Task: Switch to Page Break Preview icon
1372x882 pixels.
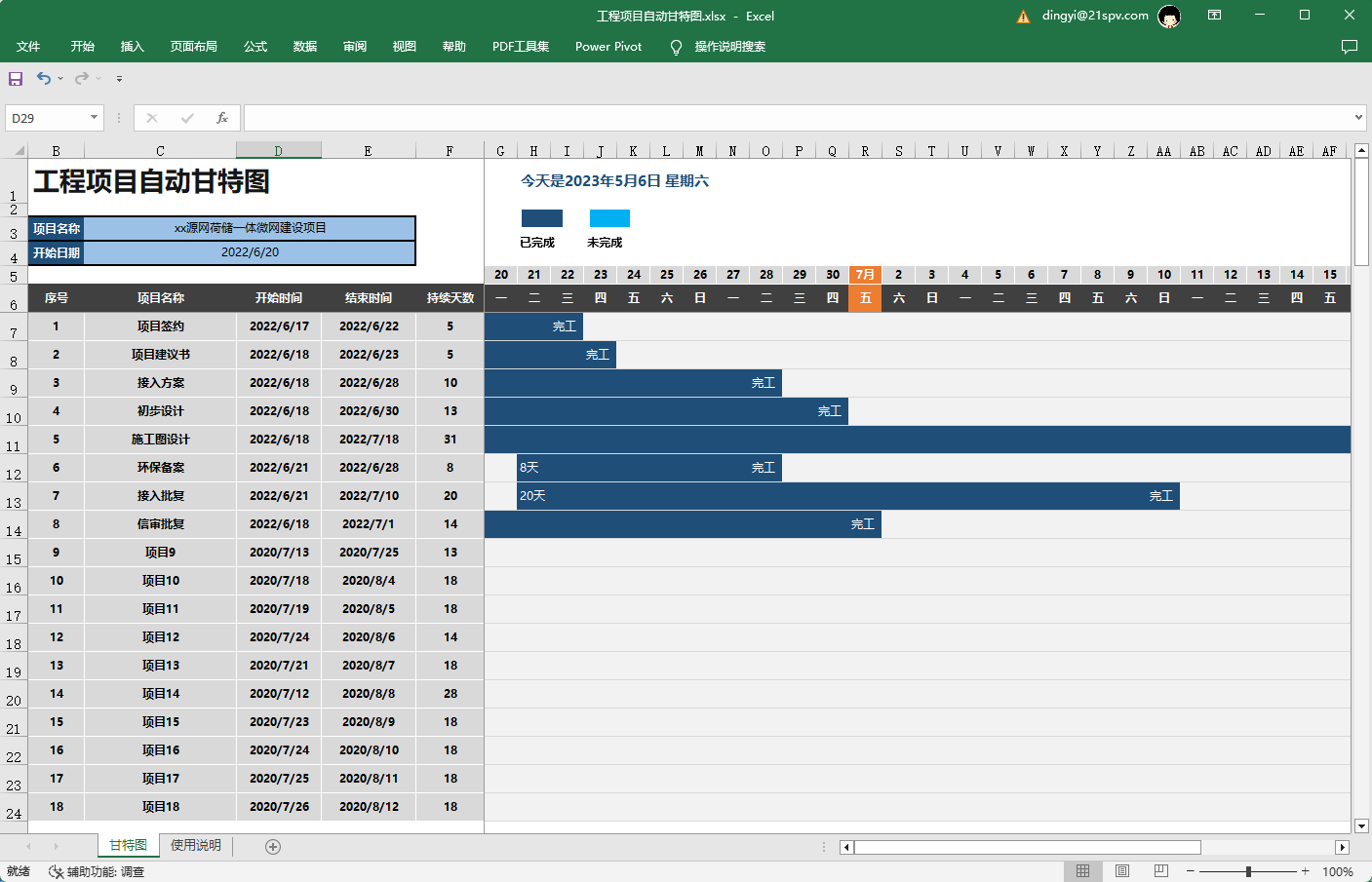Action: (1160, 871)
